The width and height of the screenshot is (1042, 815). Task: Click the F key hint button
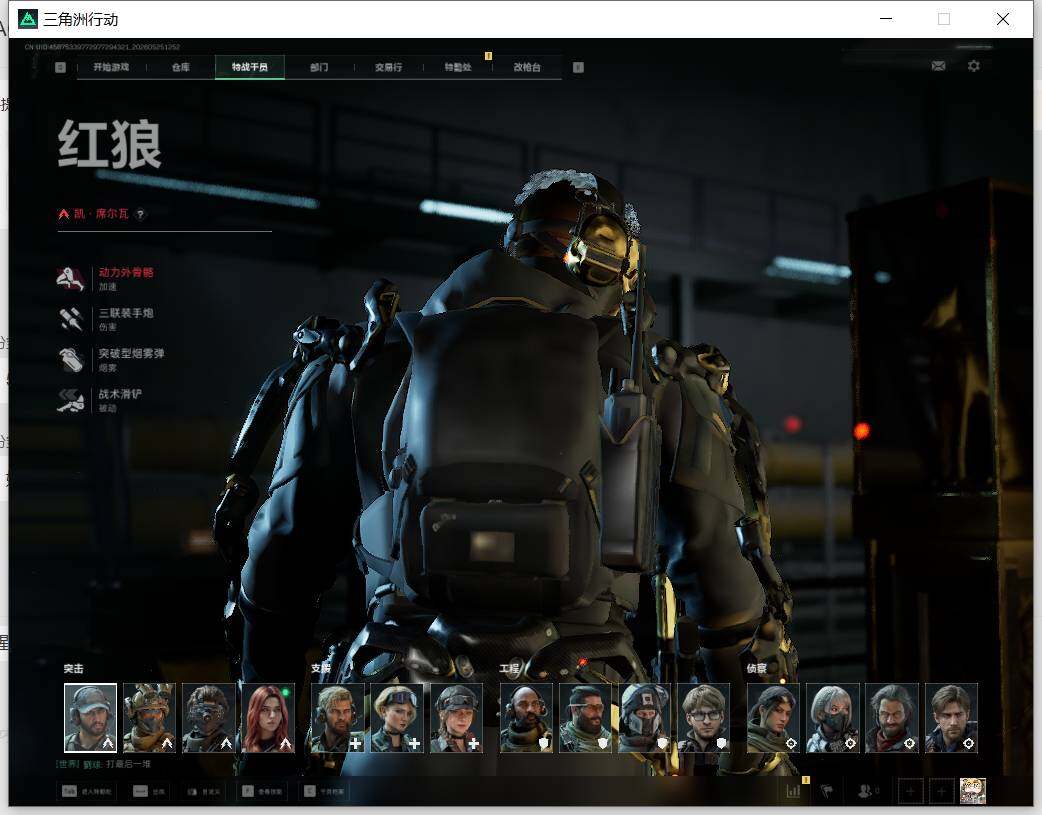(262, 792)
